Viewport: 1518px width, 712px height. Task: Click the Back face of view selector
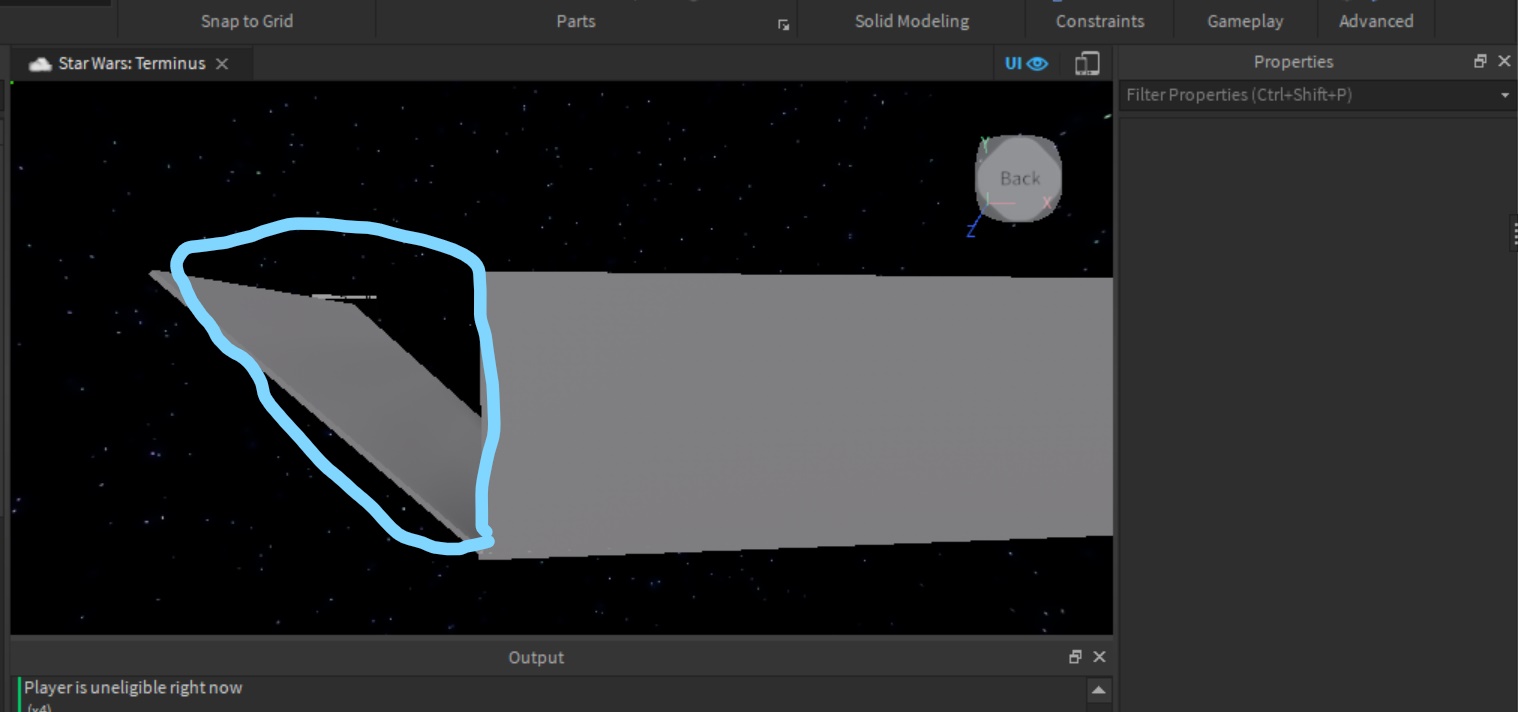coord(1019,178)
